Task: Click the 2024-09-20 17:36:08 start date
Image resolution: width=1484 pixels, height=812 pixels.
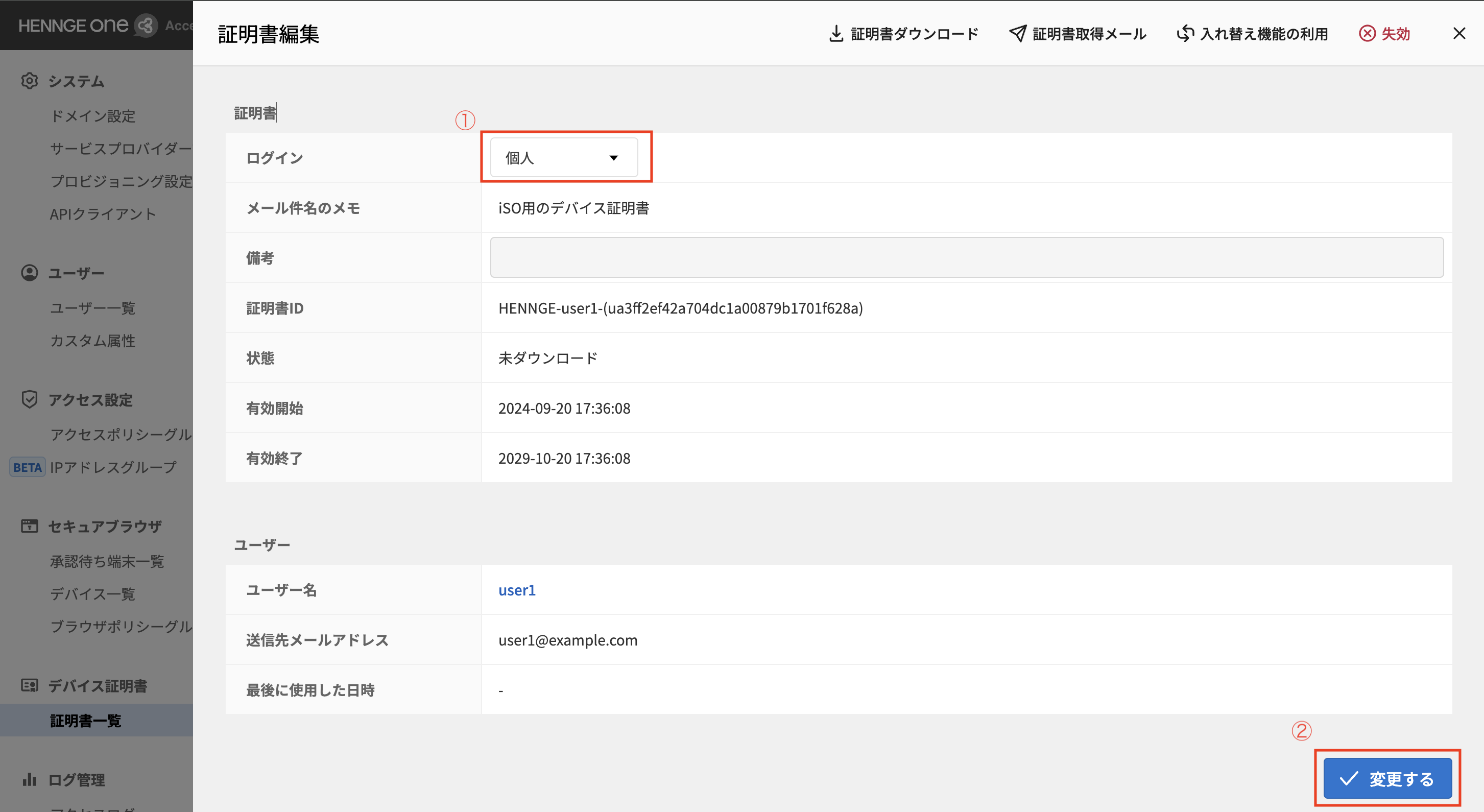Action: 564,409
